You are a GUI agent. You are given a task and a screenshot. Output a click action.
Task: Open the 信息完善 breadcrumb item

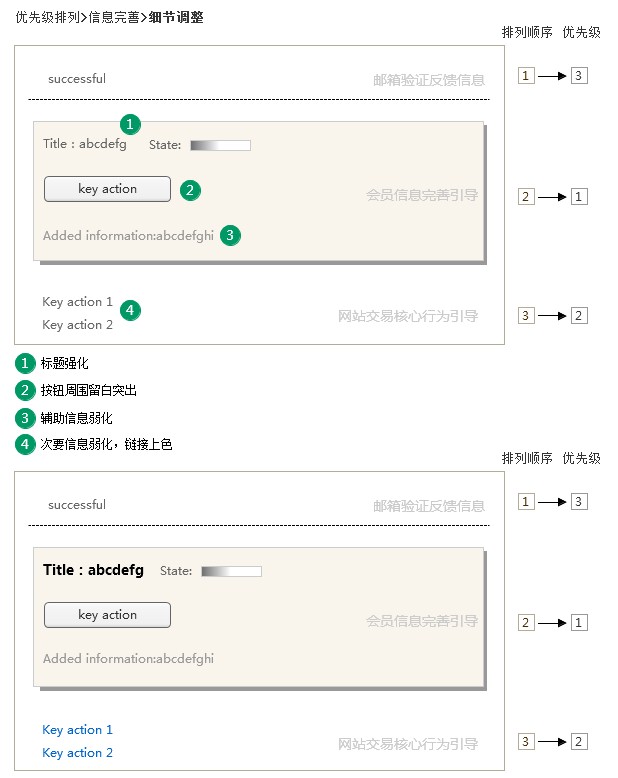113,17
